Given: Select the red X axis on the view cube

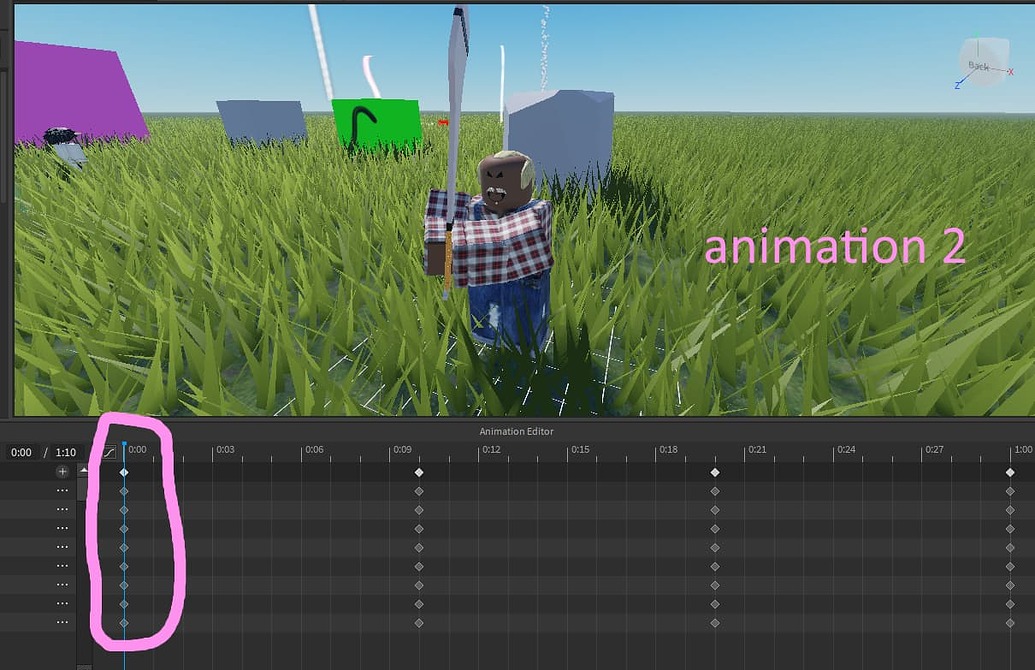Looking at the screenshot, I should (1011, 72).
